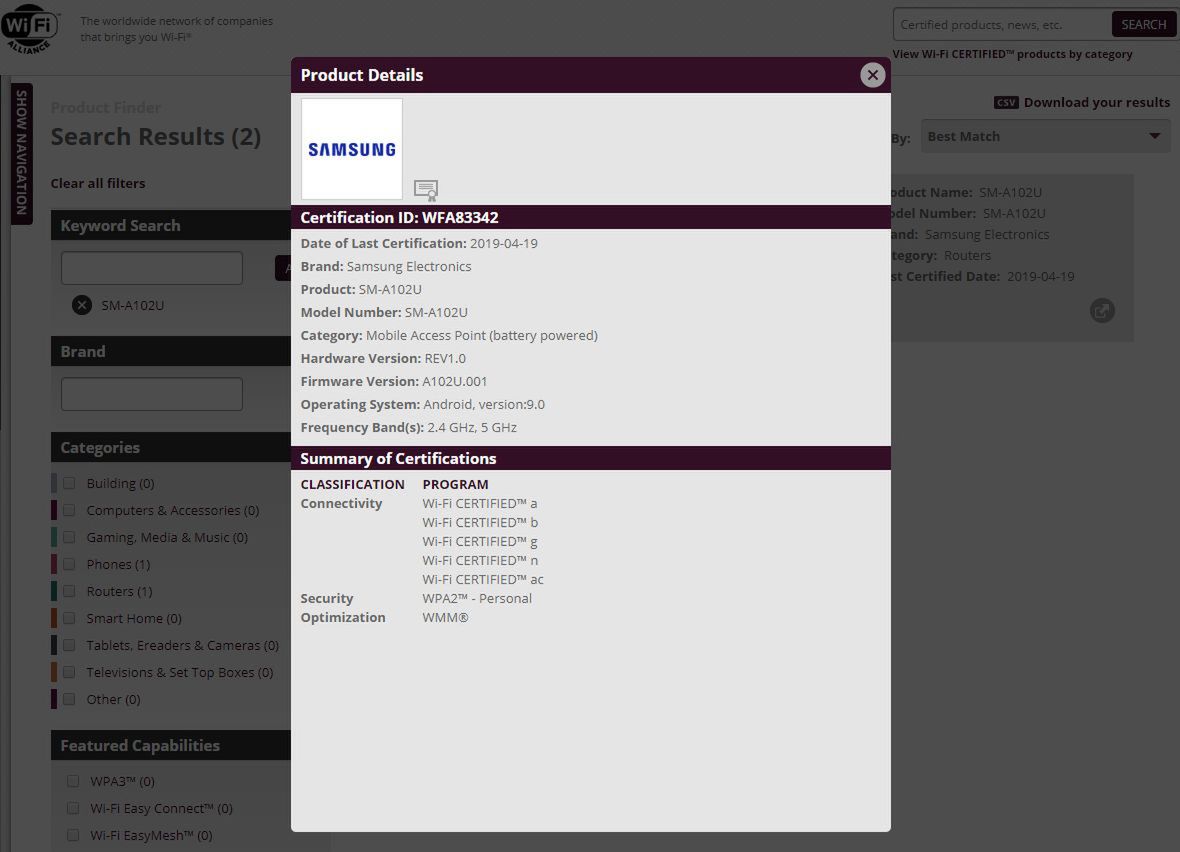
Task: Click Hardware Version REV1.0 line
Action: point(383,358)
